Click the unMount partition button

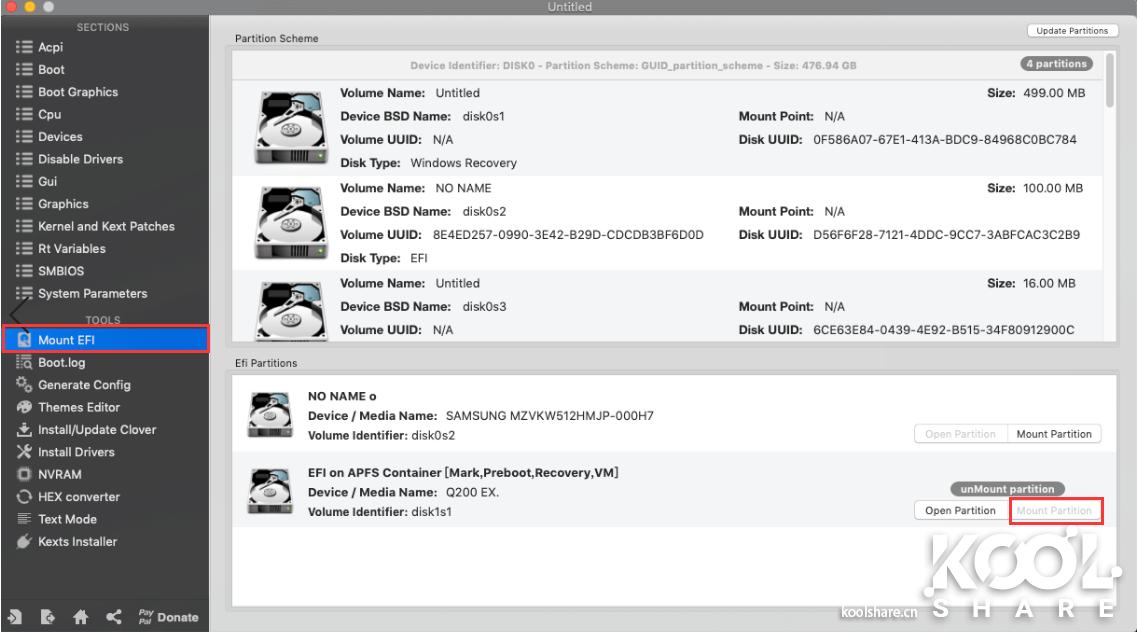[x=1007, y=489]
